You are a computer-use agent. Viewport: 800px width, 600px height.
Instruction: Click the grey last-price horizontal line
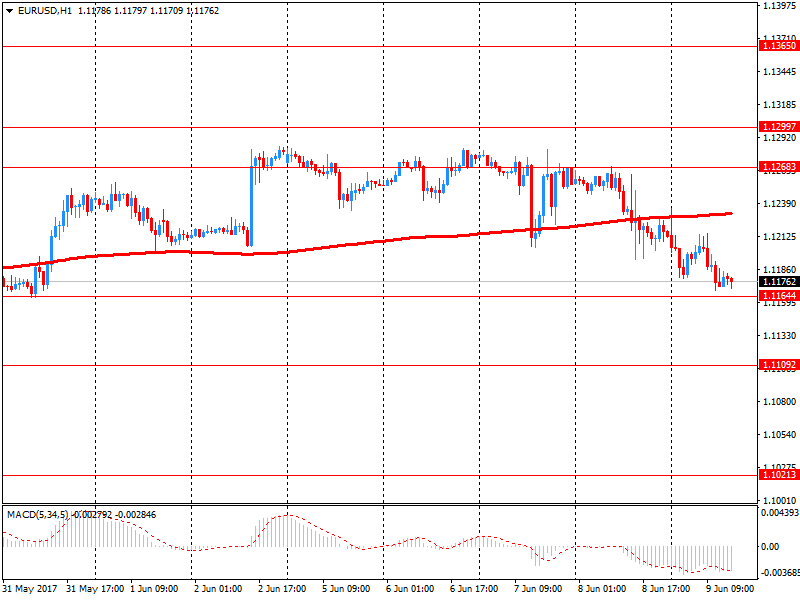380,282
